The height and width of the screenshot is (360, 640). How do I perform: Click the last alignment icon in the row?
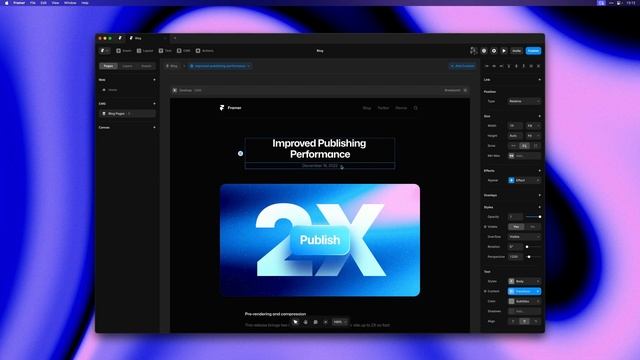tap(538, 66)
